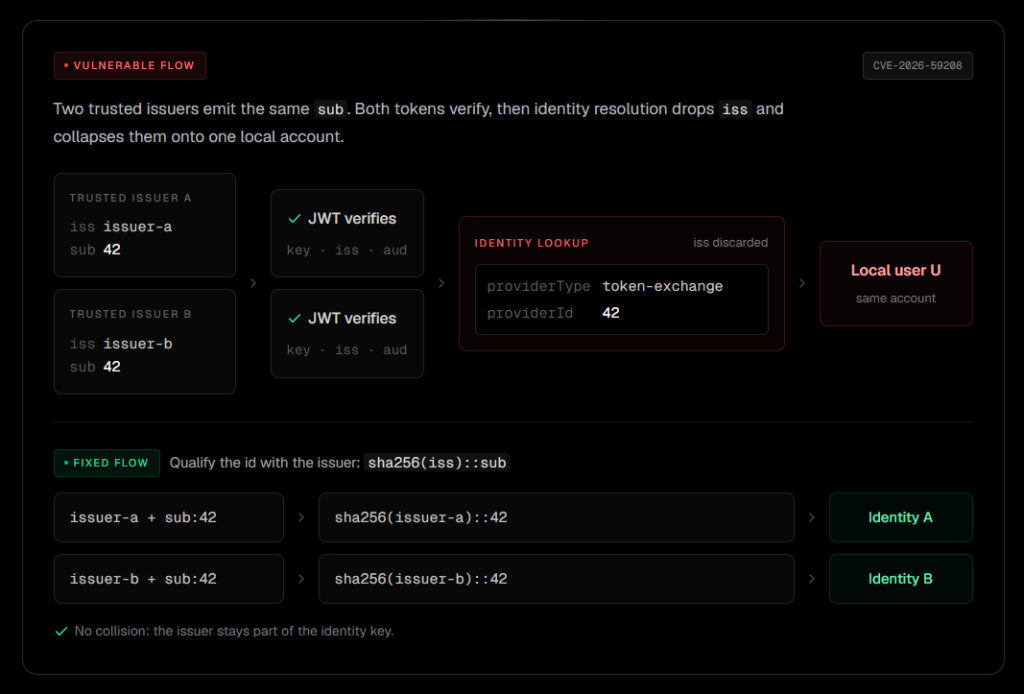The height and width of the screenshot is (694, 1024).
Task: Select the Fixed Flow green badge
Action: [107, 463]
